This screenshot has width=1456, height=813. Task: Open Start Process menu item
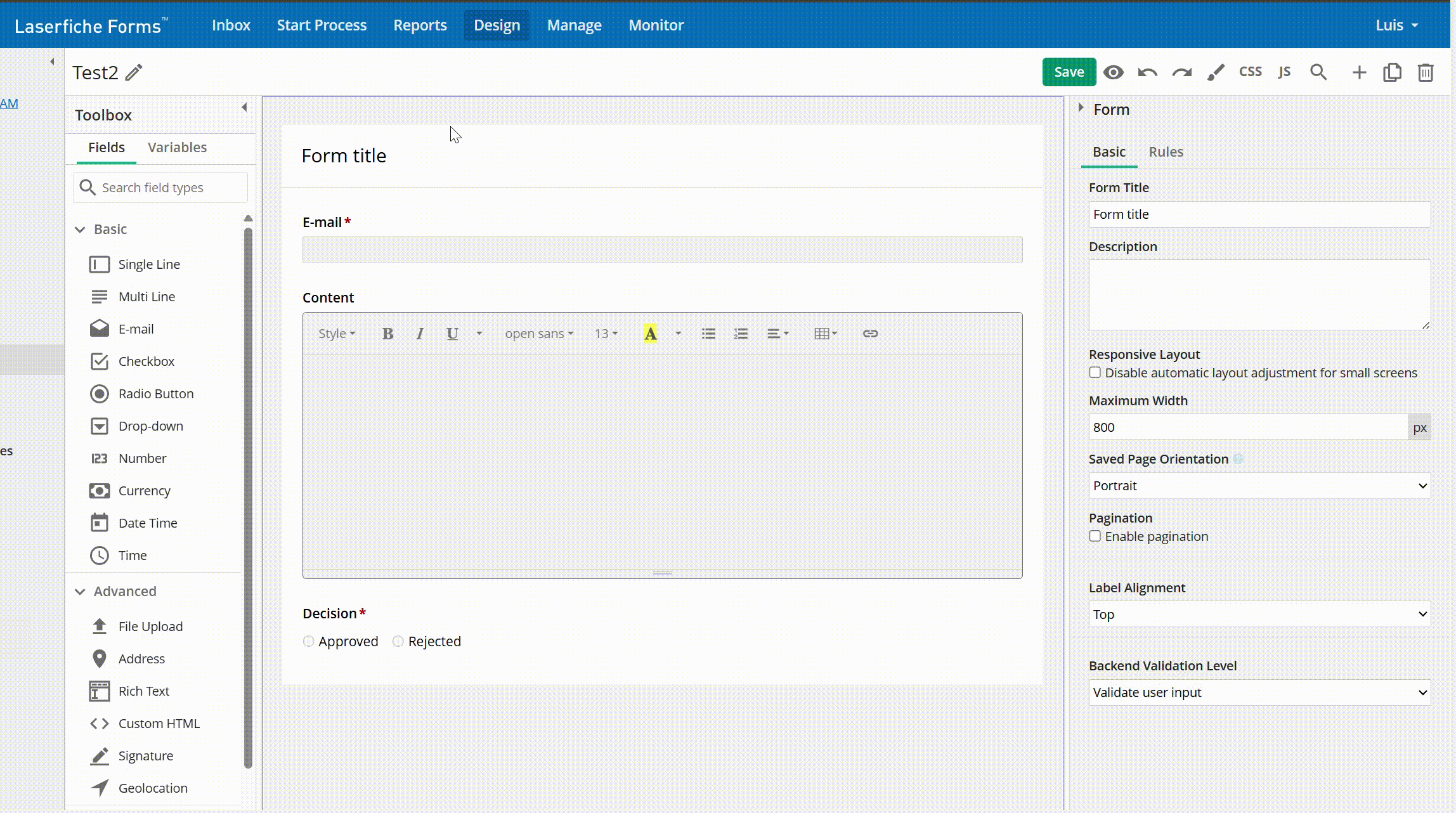[322, 25]
